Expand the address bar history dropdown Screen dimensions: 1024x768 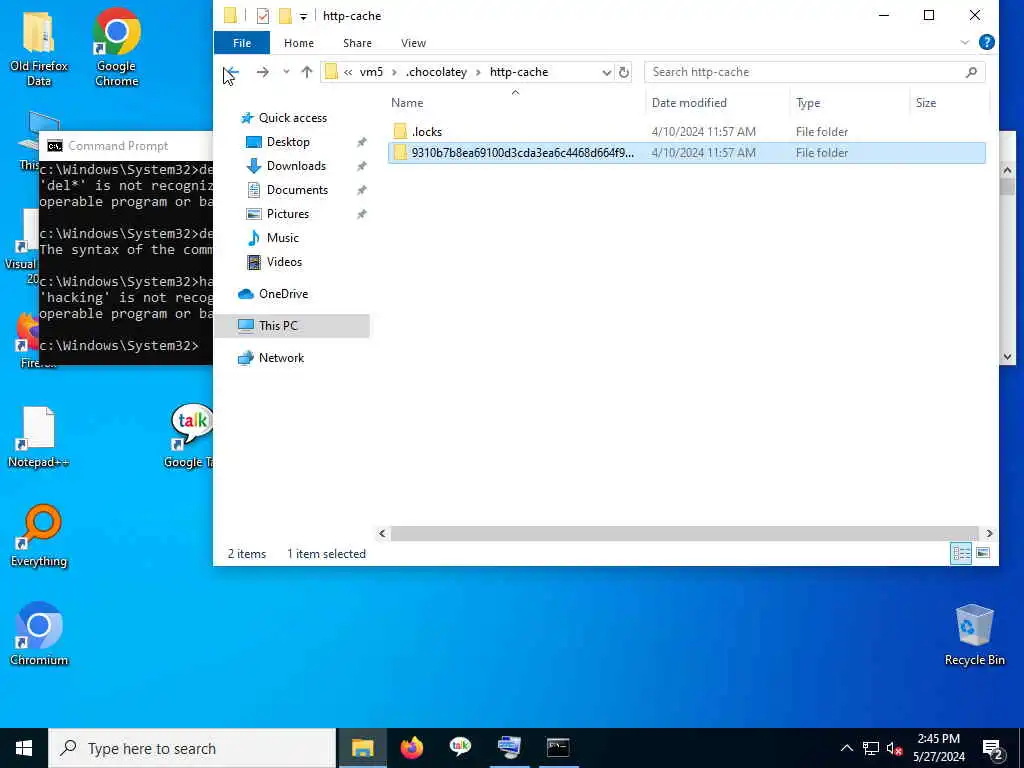coord(607,72)
